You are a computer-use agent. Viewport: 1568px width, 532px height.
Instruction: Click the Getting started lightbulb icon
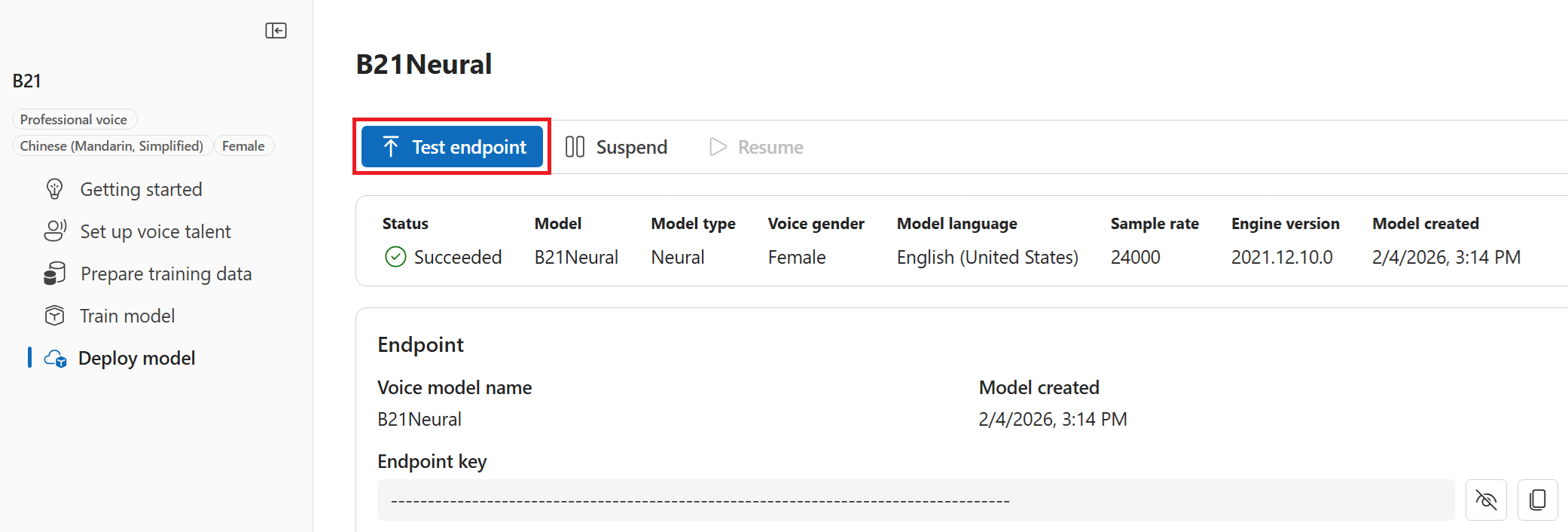(55, 189)
